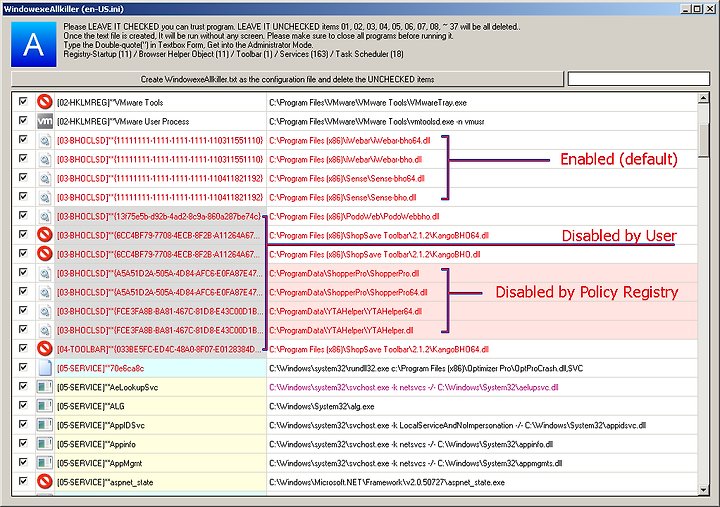Select the [05-SERVICE]**70e6ca8c entry text
Screen dimensions: 720x507
[101, 368]
